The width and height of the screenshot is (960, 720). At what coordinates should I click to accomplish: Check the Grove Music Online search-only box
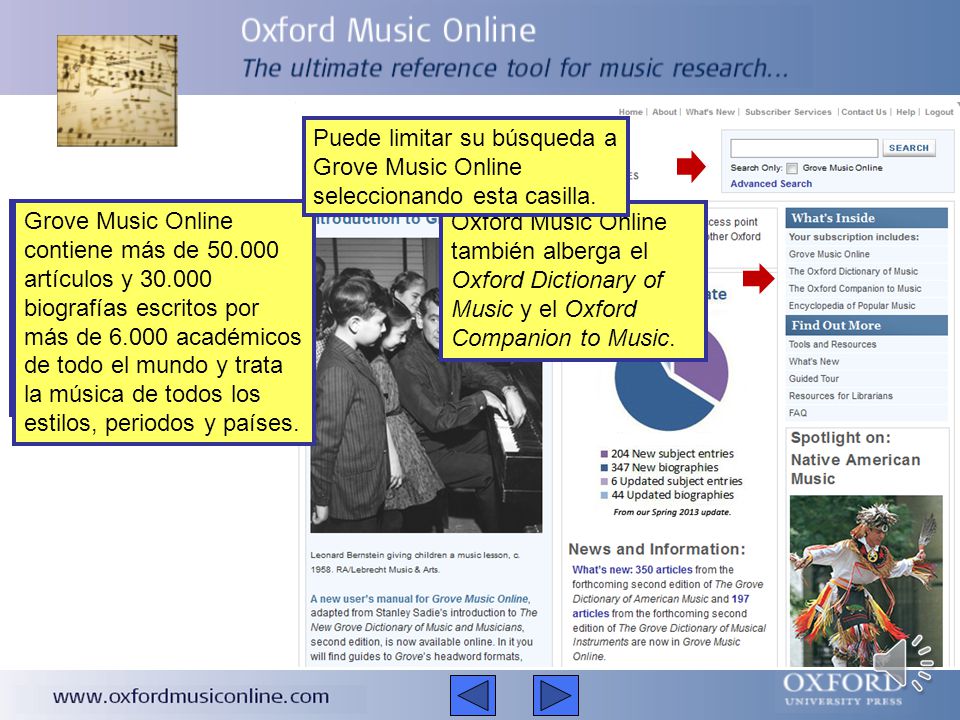[792, 168]
